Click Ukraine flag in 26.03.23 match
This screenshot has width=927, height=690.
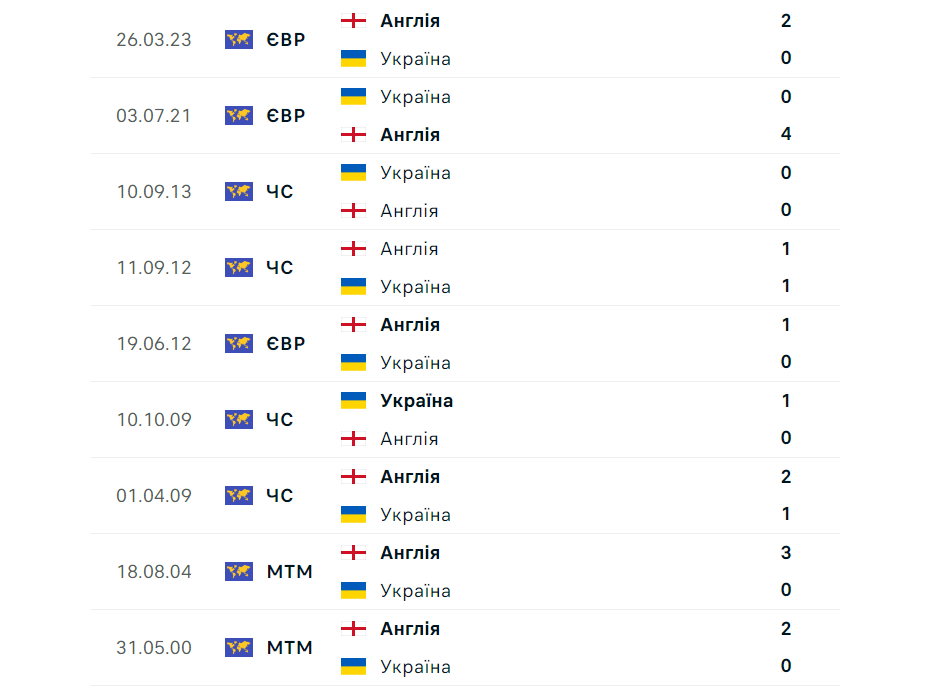pyautogui.click(x=353, y=59)
